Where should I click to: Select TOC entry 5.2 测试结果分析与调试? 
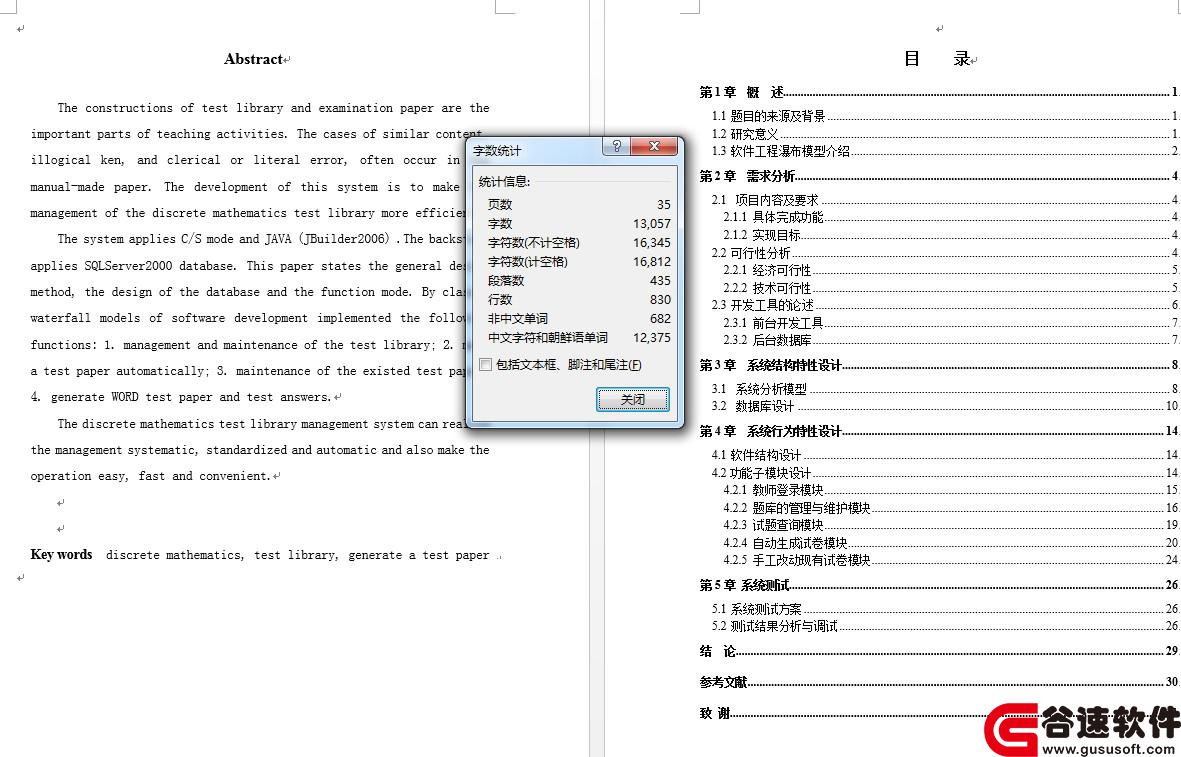[x=945, y=627]
